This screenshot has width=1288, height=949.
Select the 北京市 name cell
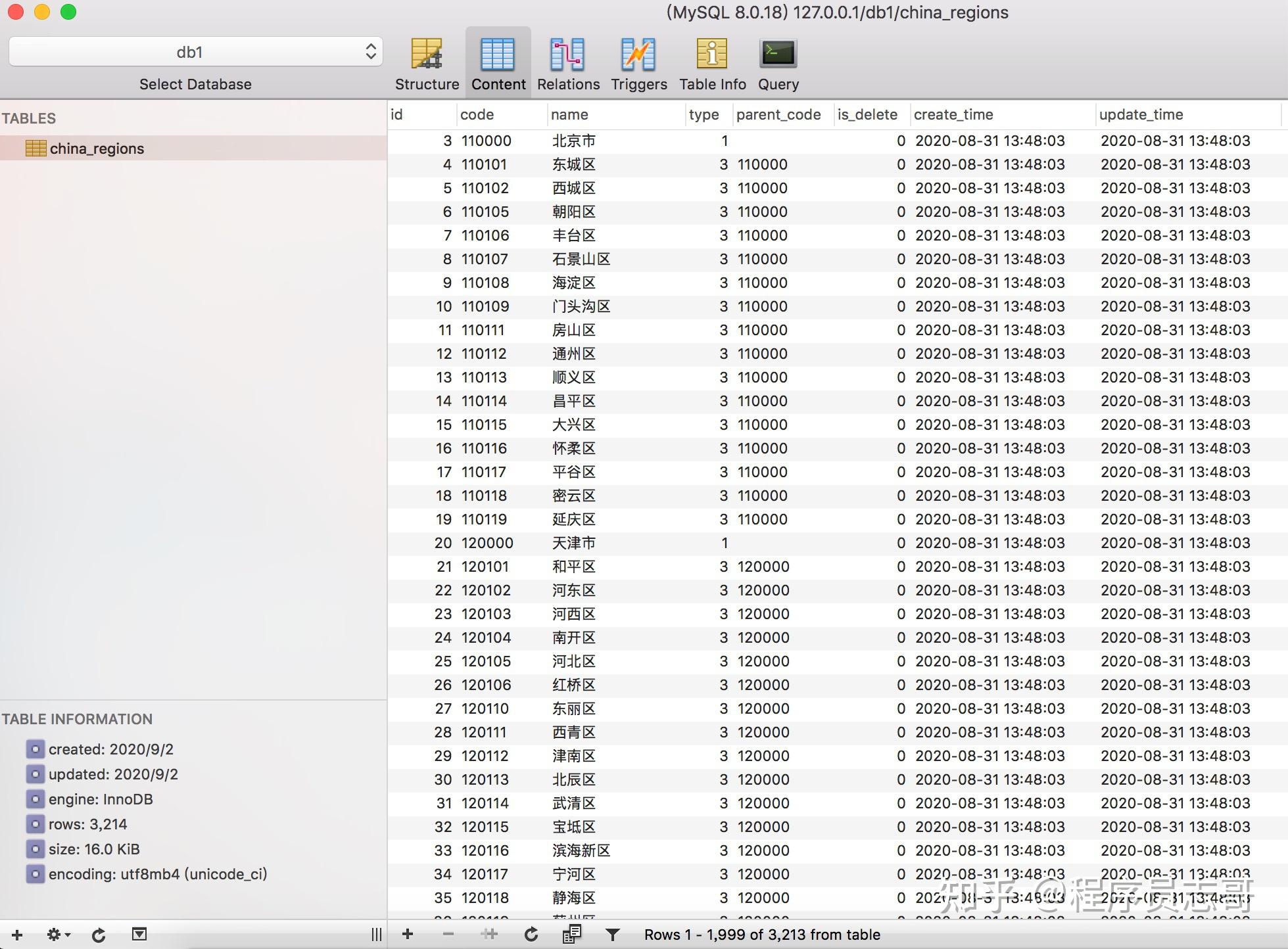coord(574,141)
